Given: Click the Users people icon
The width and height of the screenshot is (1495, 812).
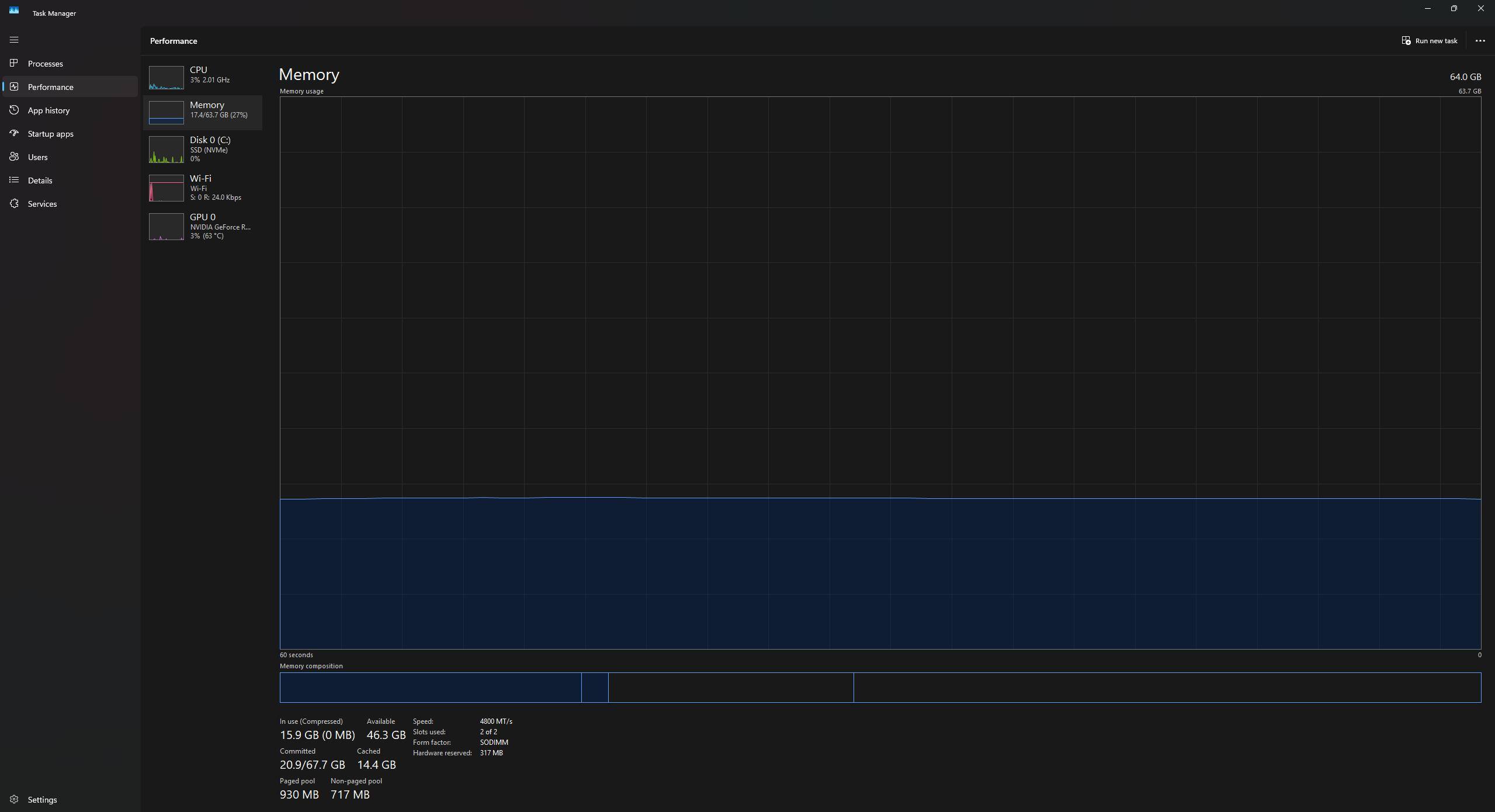Looking at the screenshot, I should [14, 157].
